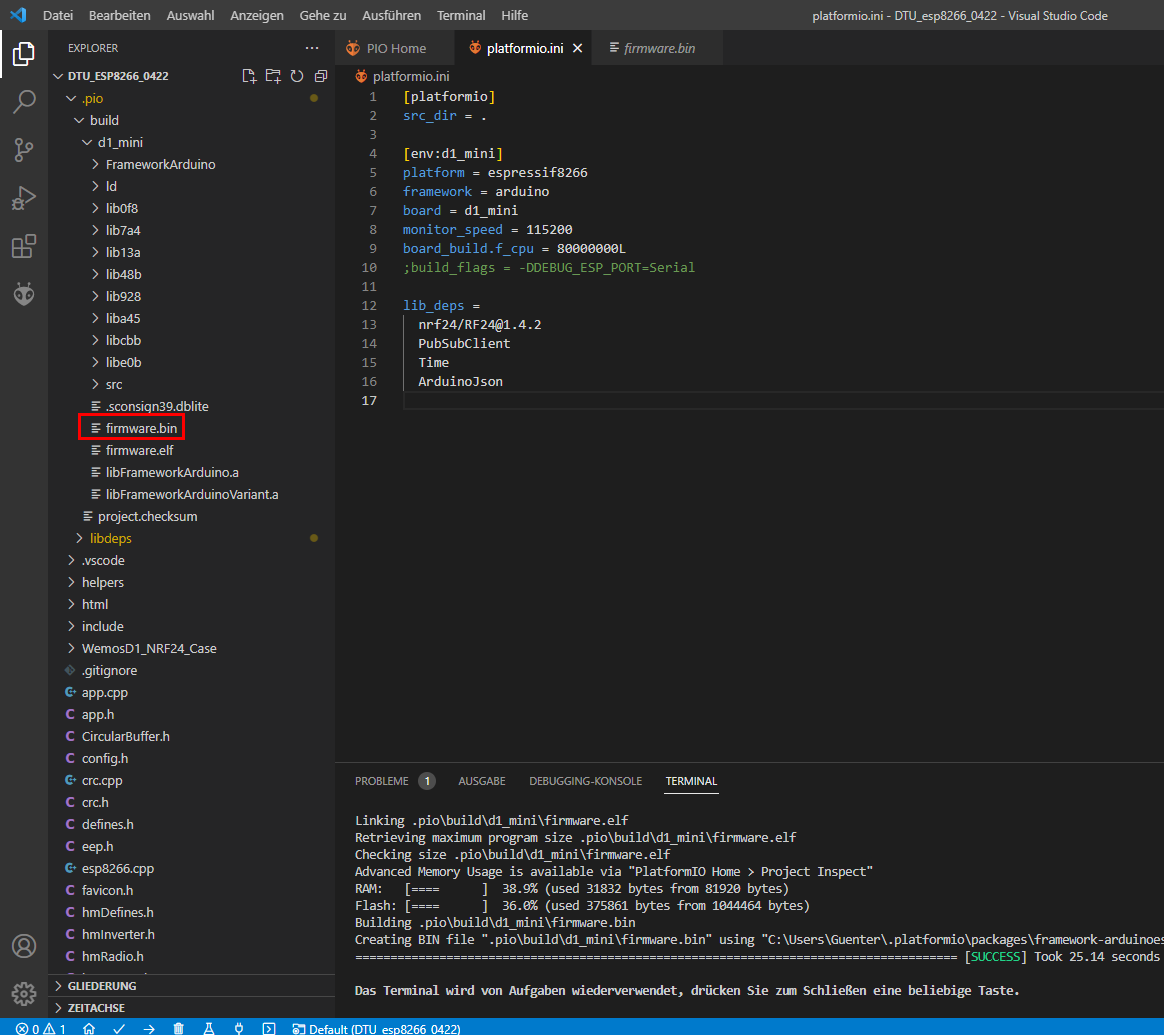Screen dimensions: 1164x1035
Task: Click the PlatformIO Clean trash icon
Action: (x=179, y=1028)
